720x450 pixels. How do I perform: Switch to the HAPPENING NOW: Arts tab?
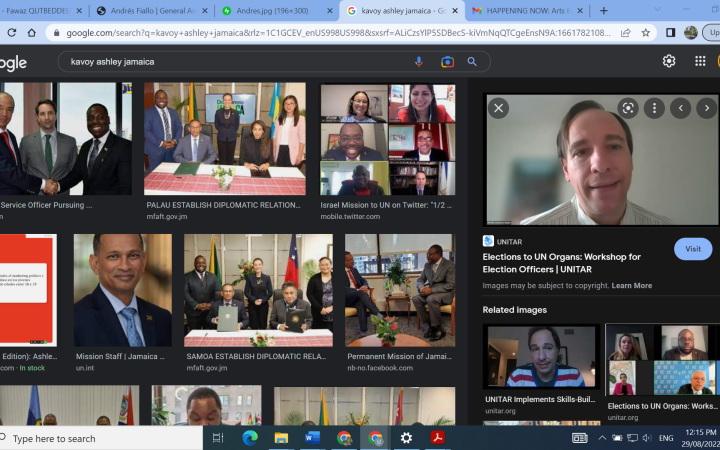click(x=520, y=11)
